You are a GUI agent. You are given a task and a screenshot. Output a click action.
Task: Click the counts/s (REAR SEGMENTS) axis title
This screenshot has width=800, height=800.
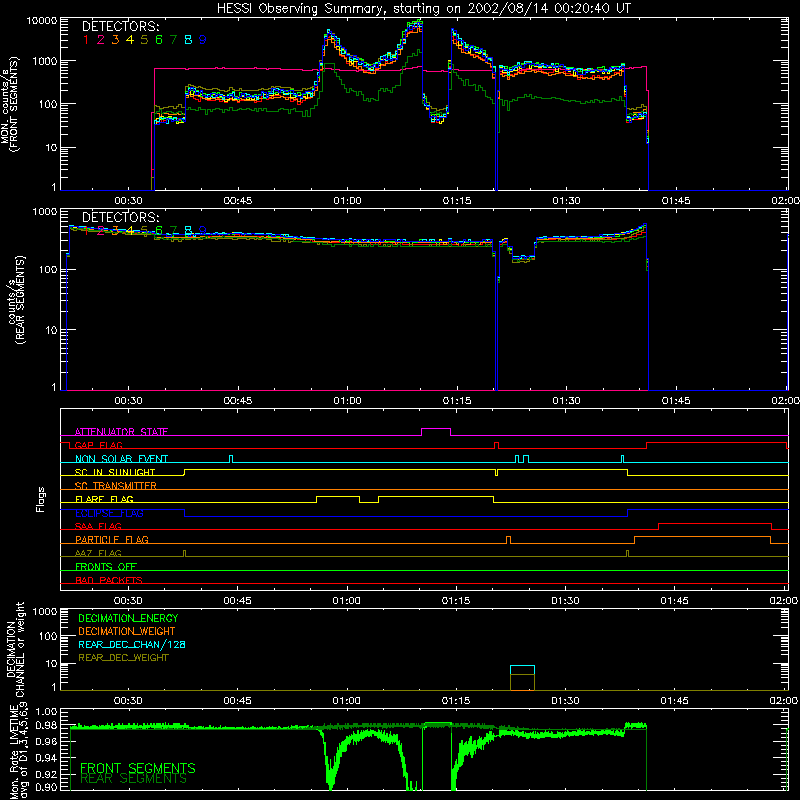click(17, 300)
